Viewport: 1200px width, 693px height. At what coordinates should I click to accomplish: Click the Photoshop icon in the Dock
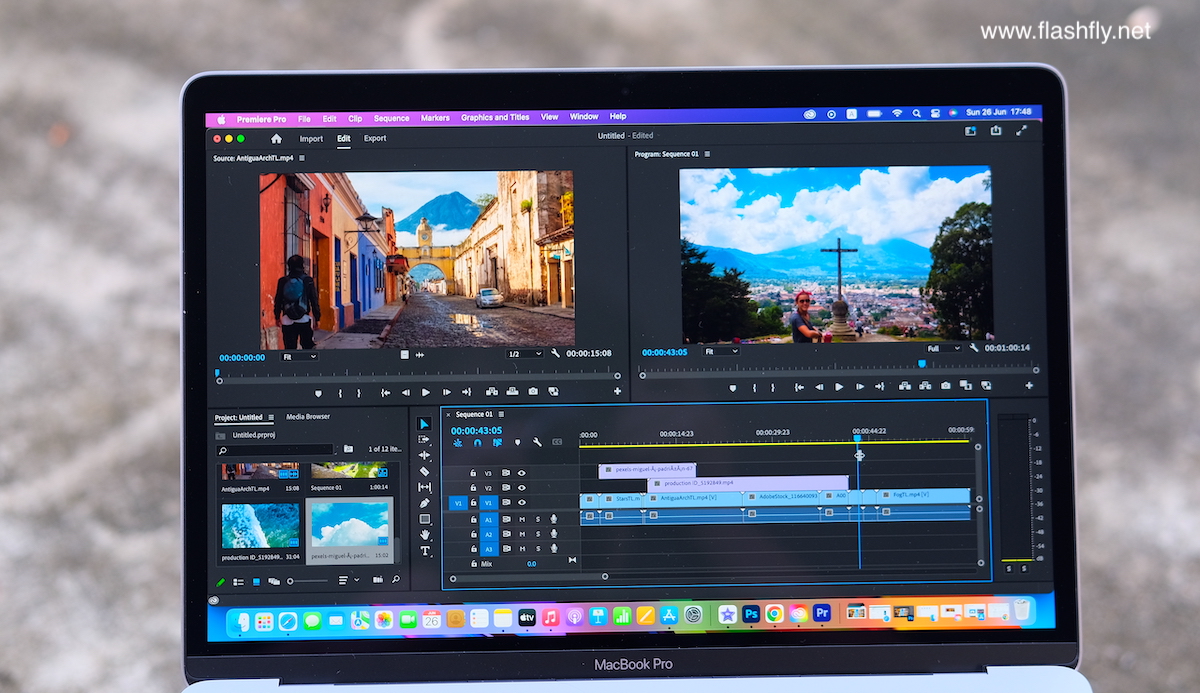click(x=750, y=614)
